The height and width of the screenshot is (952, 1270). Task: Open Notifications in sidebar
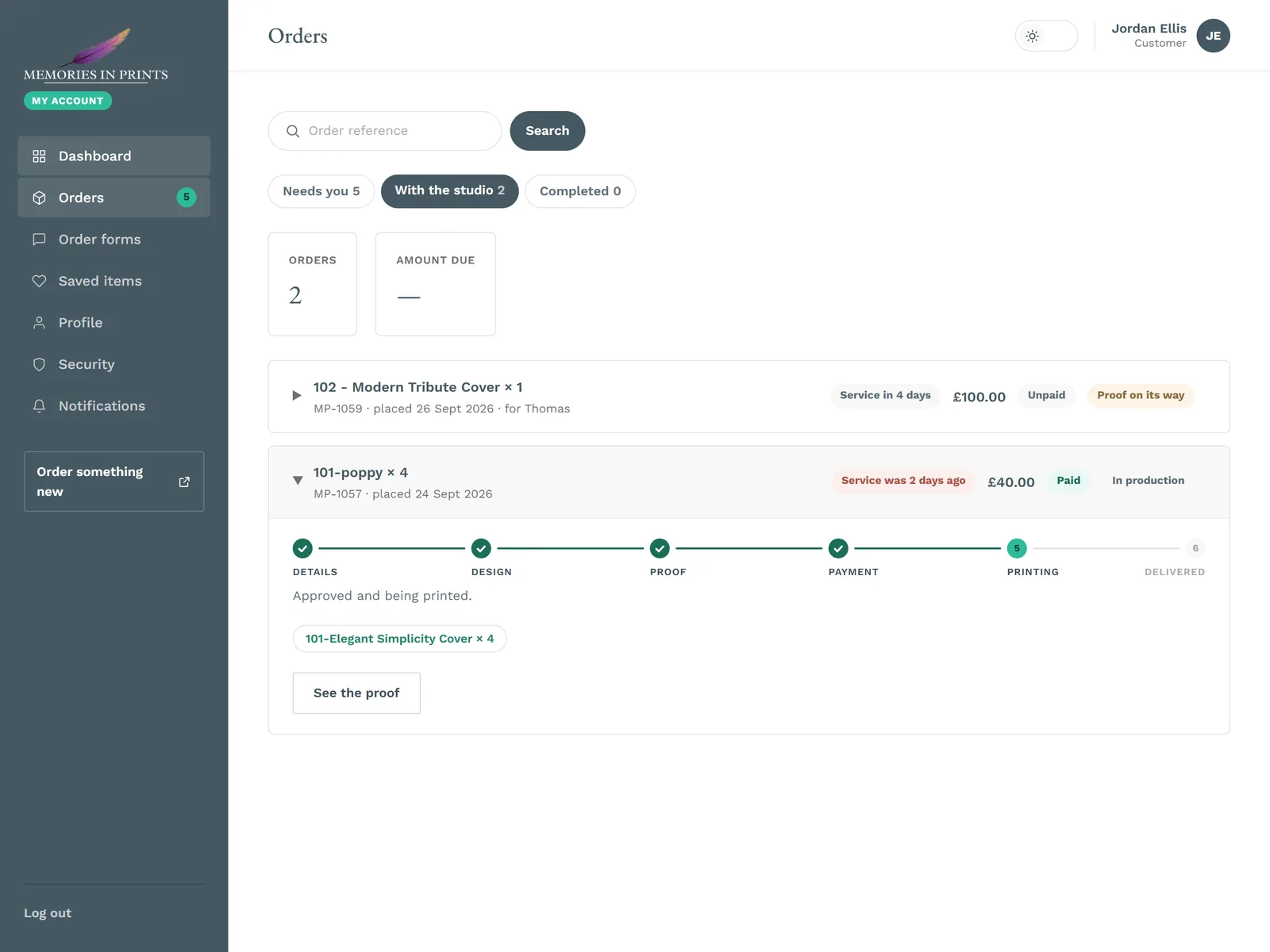114,406
